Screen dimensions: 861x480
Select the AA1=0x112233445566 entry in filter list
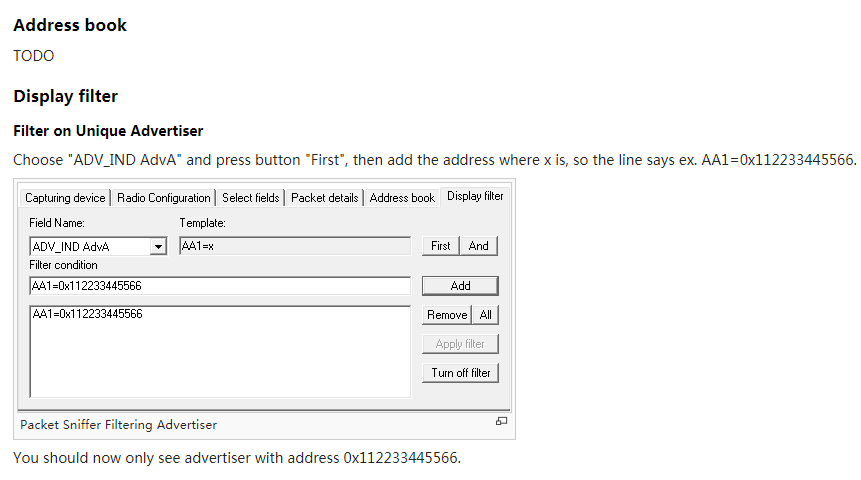(x=88, y=315)
